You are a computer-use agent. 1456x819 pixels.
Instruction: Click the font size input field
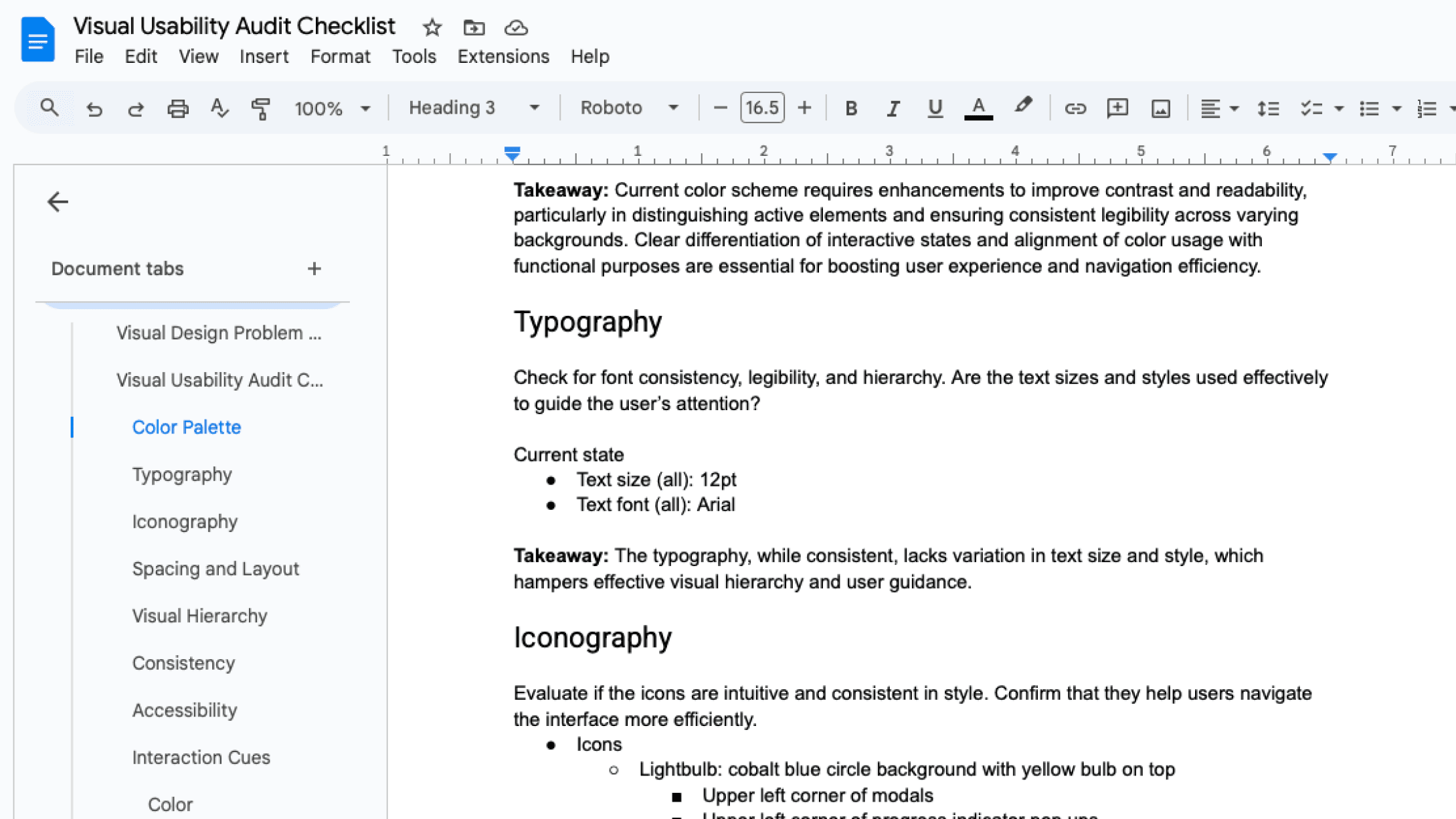[x=762, y=108]
